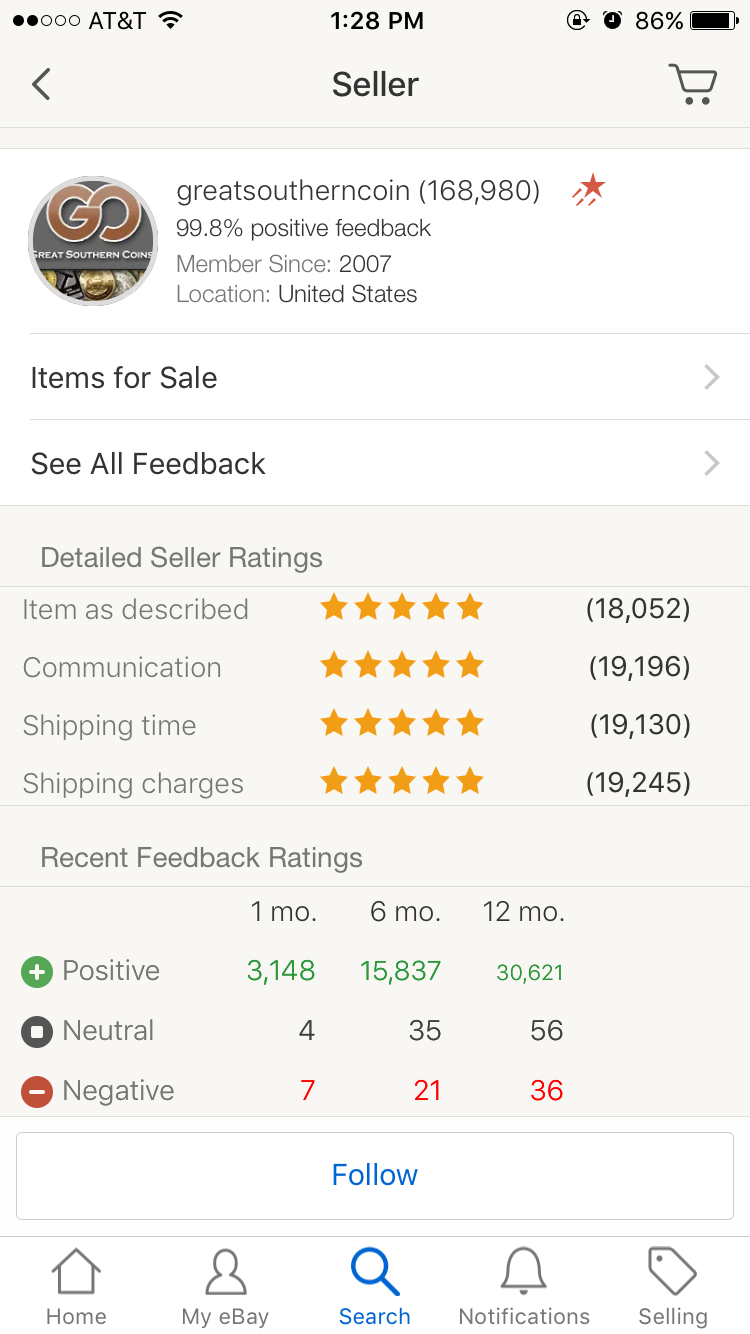Tap the greatsoutherncoin seller name
750x1334 pixels.
pyautogui.click(x=294, y=191)
